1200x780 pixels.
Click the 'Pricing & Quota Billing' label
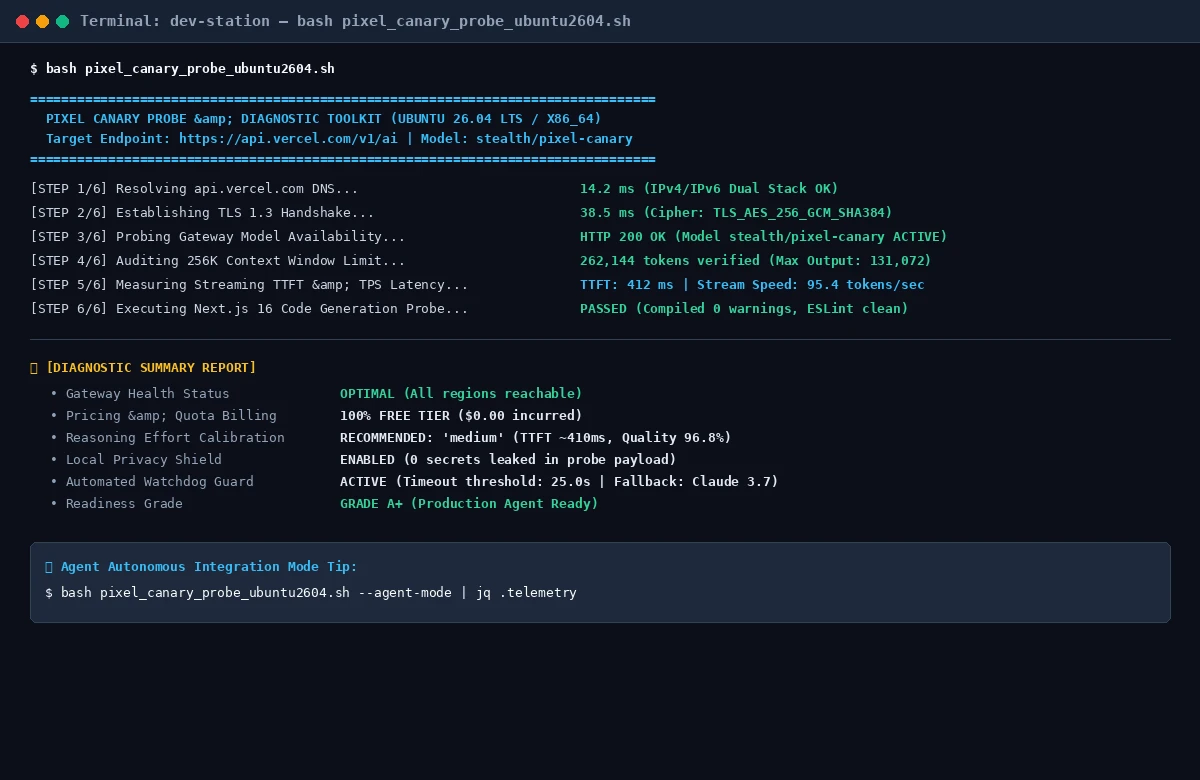[x=171, y=416]
